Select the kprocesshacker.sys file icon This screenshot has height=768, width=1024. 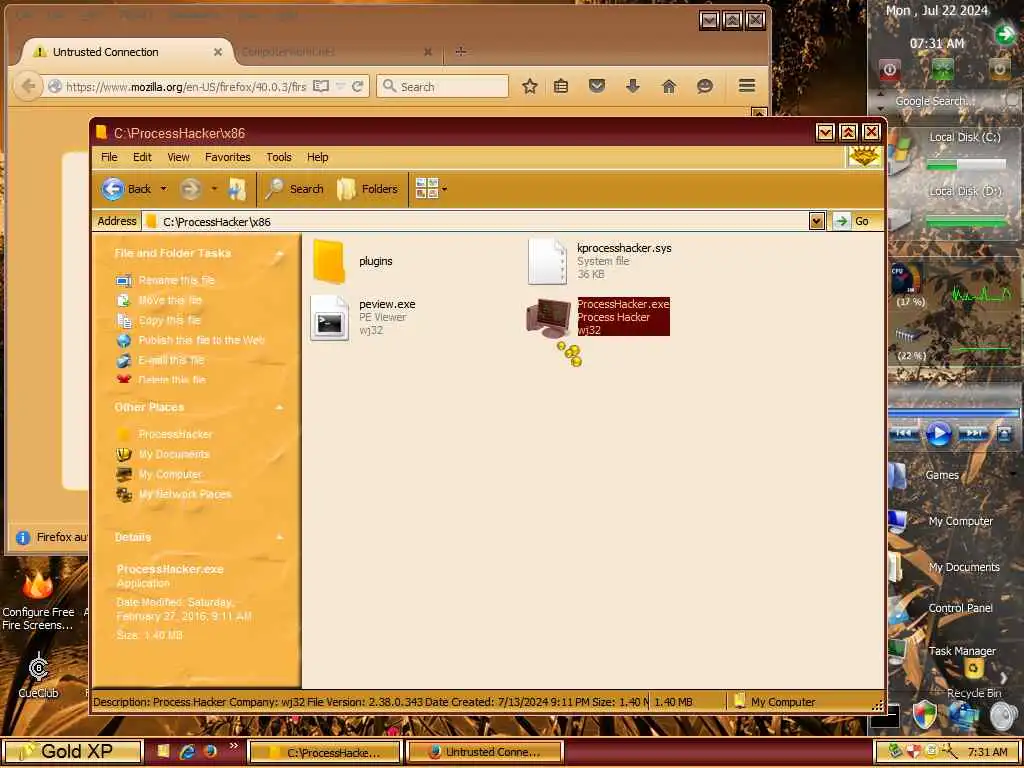547,261
